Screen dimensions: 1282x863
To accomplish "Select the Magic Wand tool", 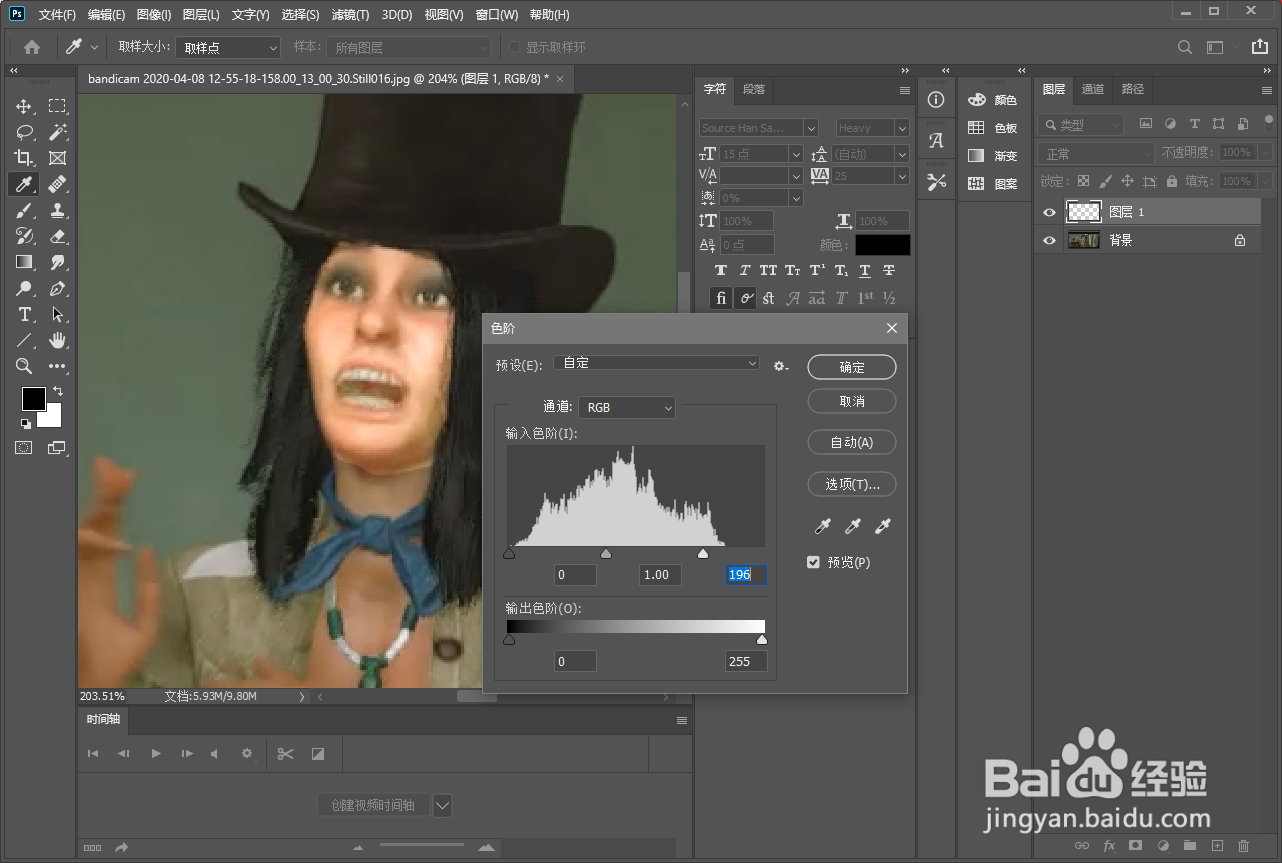I will tap(58, 132).
